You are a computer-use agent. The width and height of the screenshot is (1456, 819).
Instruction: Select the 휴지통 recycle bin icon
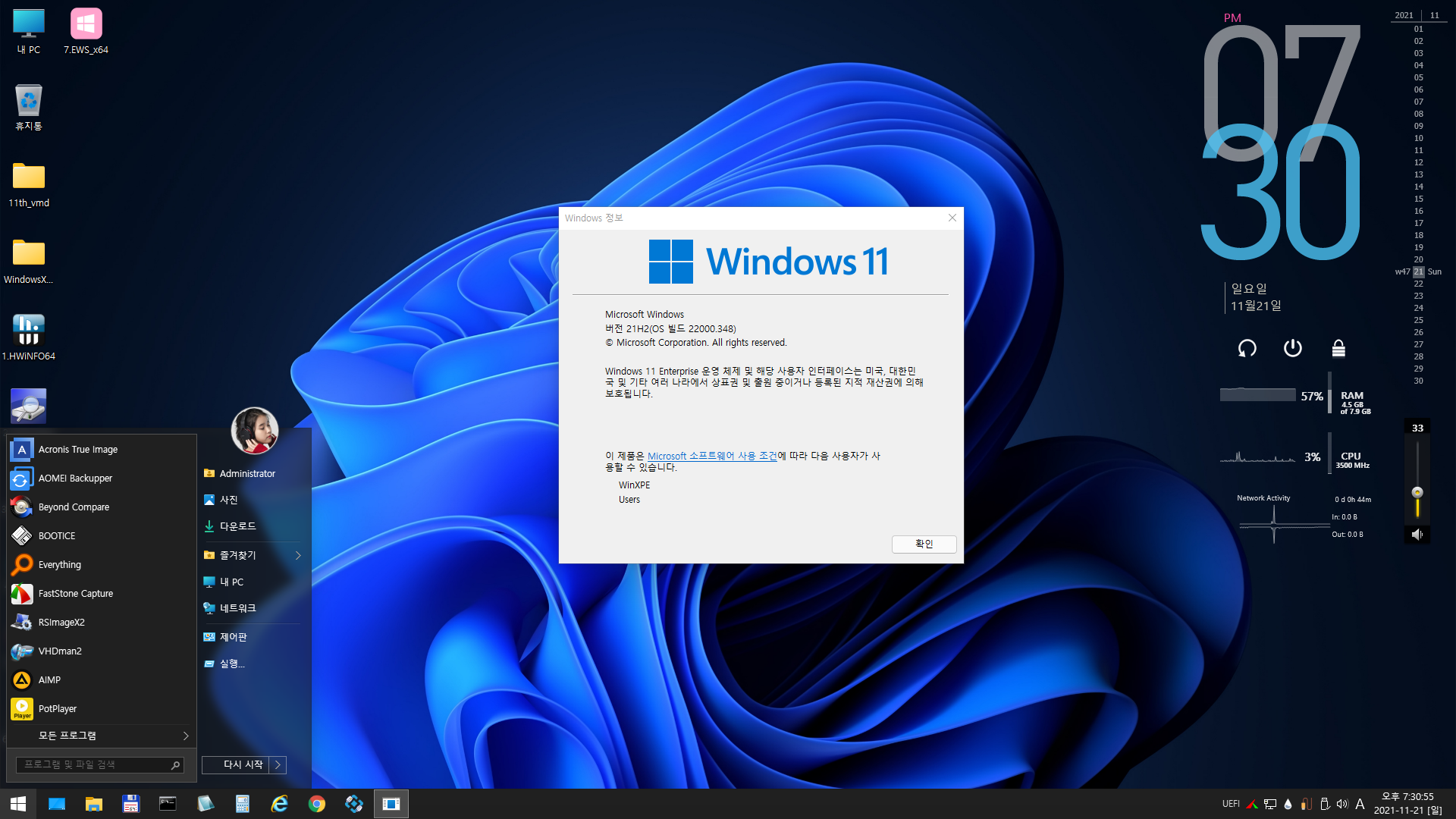point(29,108)
